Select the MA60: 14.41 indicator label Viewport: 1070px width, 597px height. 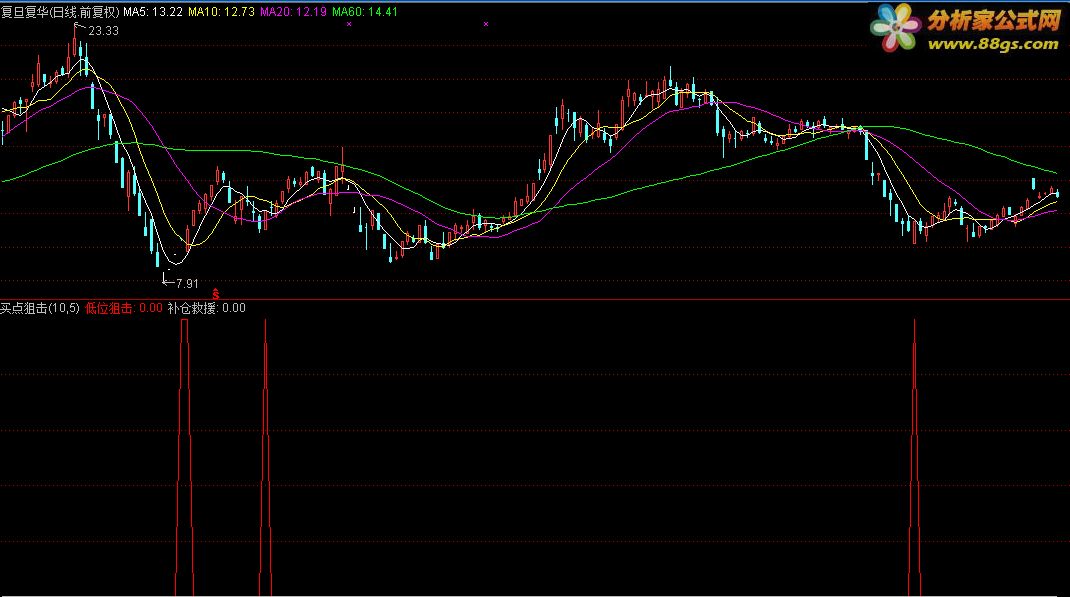tap(365, 12)
